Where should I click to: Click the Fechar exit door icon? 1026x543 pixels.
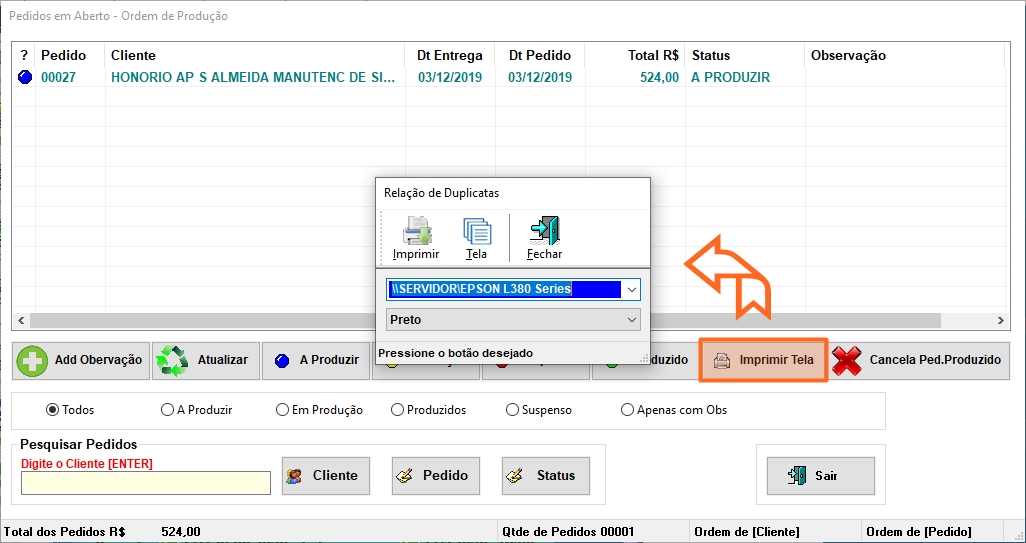[x=544, y=232]
